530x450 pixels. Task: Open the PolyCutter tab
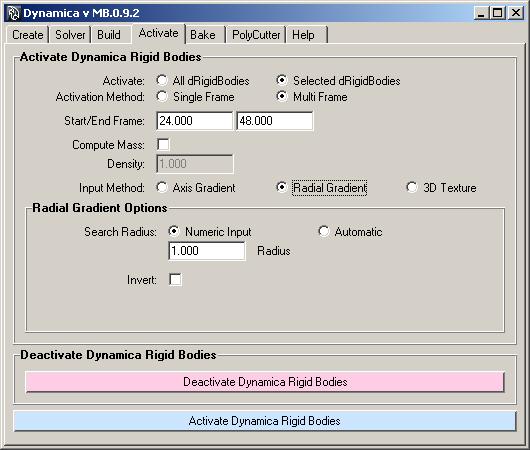point(256,35)
